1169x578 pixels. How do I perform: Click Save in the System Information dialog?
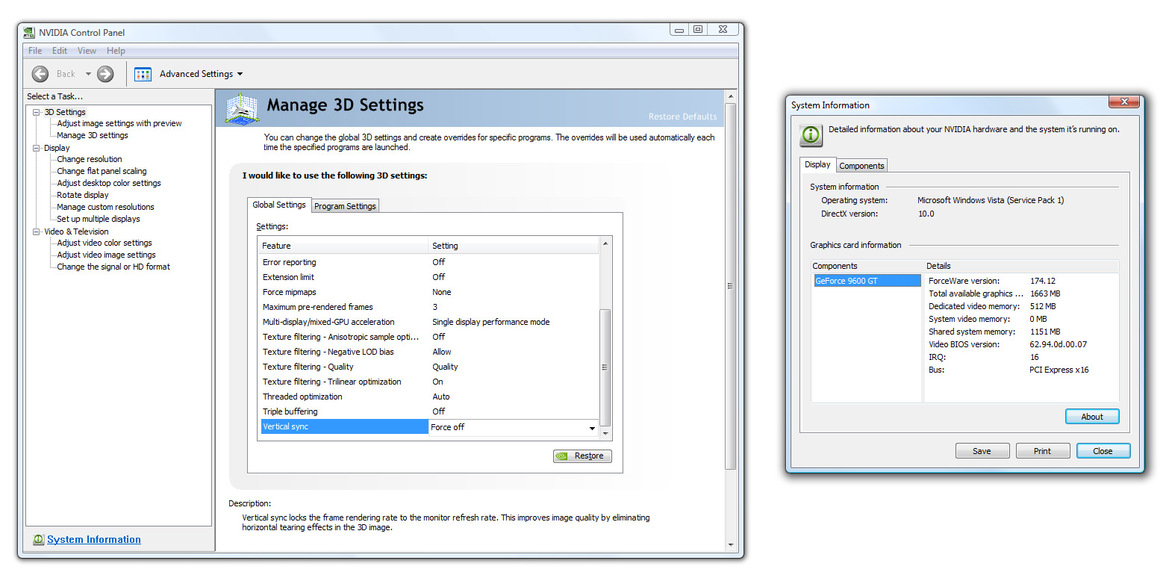982,451
